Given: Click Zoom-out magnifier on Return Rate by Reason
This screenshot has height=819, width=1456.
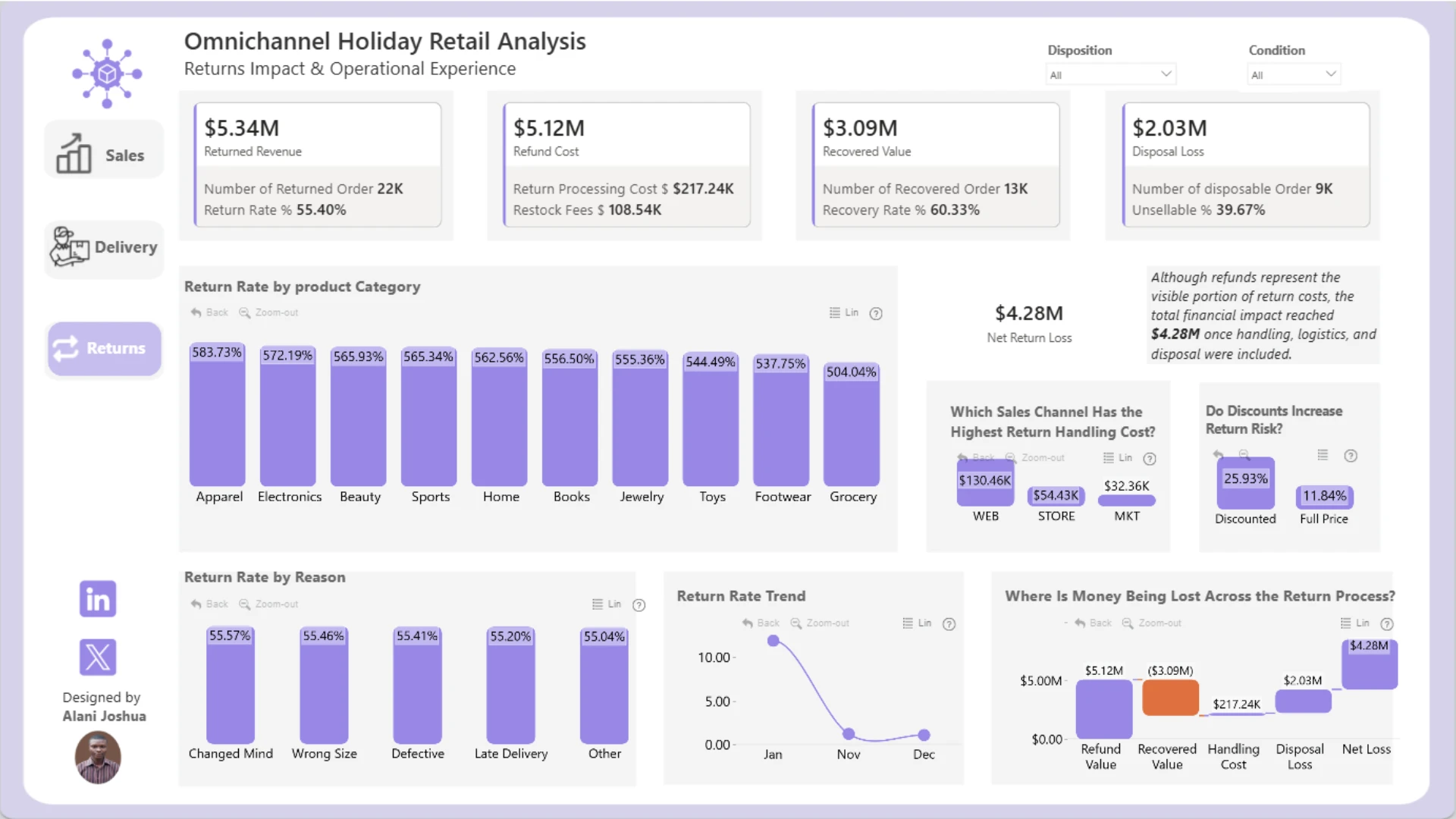Looking at the screenshot, I should [244, 604].
